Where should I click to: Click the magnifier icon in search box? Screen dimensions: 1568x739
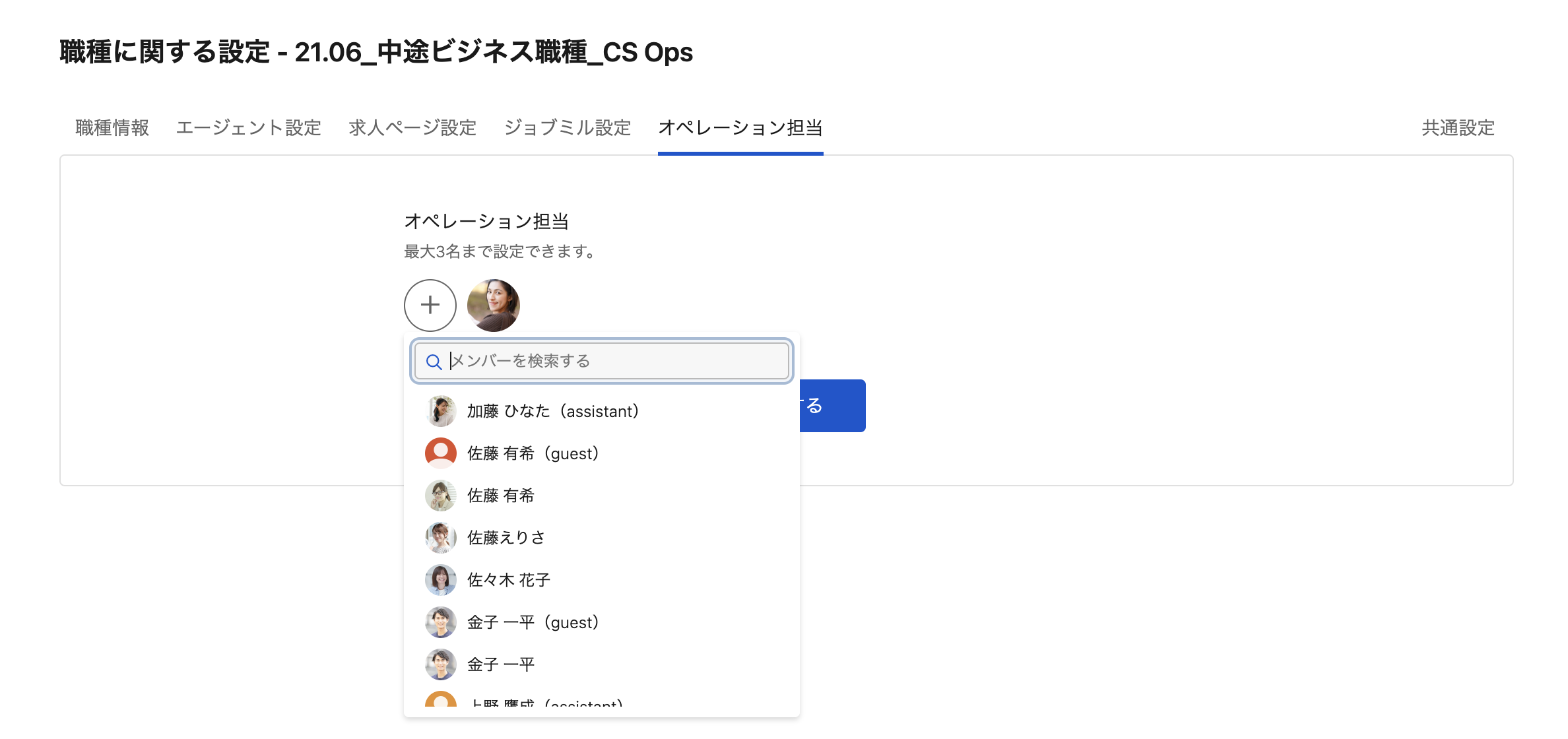click(x=434, y=362)
